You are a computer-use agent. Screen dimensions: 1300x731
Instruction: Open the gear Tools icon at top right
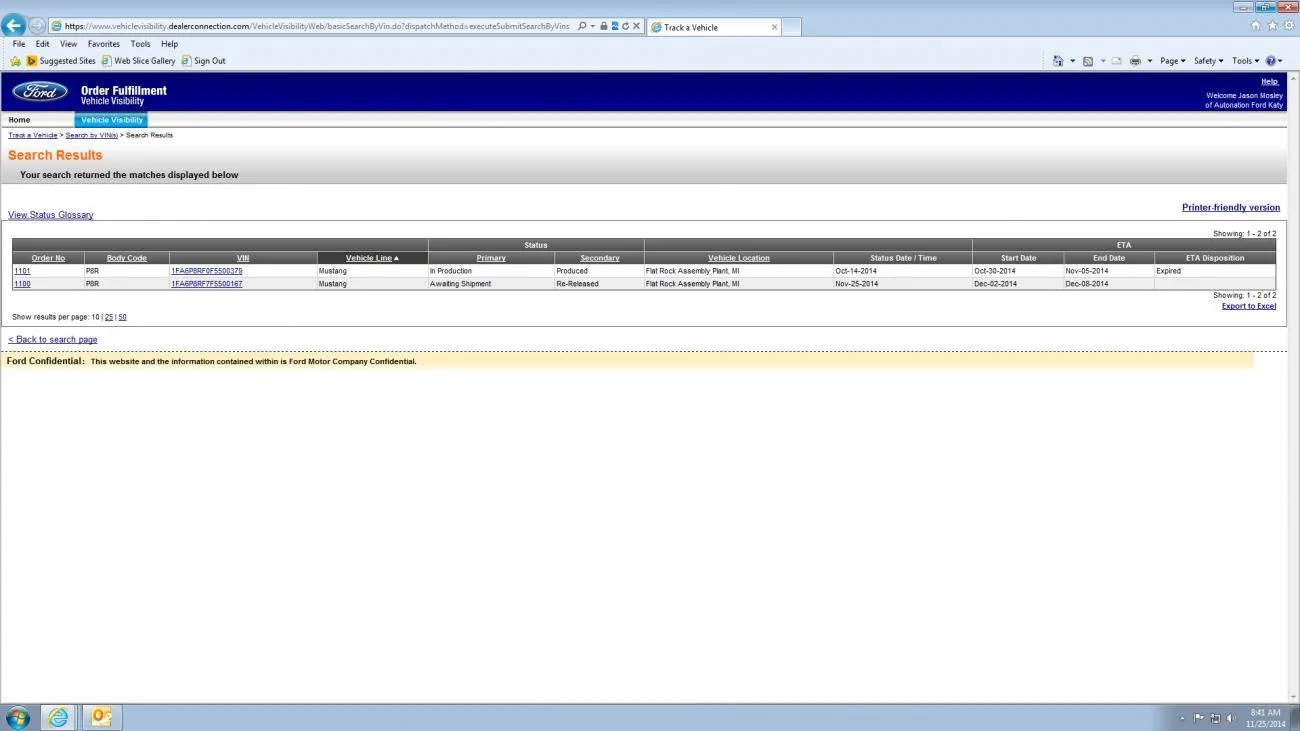coord(1288,26)
